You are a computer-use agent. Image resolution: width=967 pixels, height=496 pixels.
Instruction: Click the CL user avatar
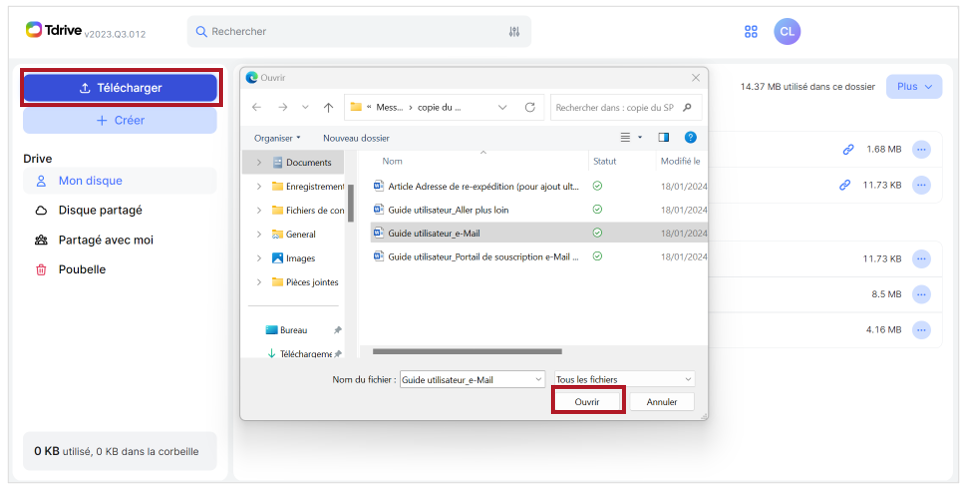788,31
